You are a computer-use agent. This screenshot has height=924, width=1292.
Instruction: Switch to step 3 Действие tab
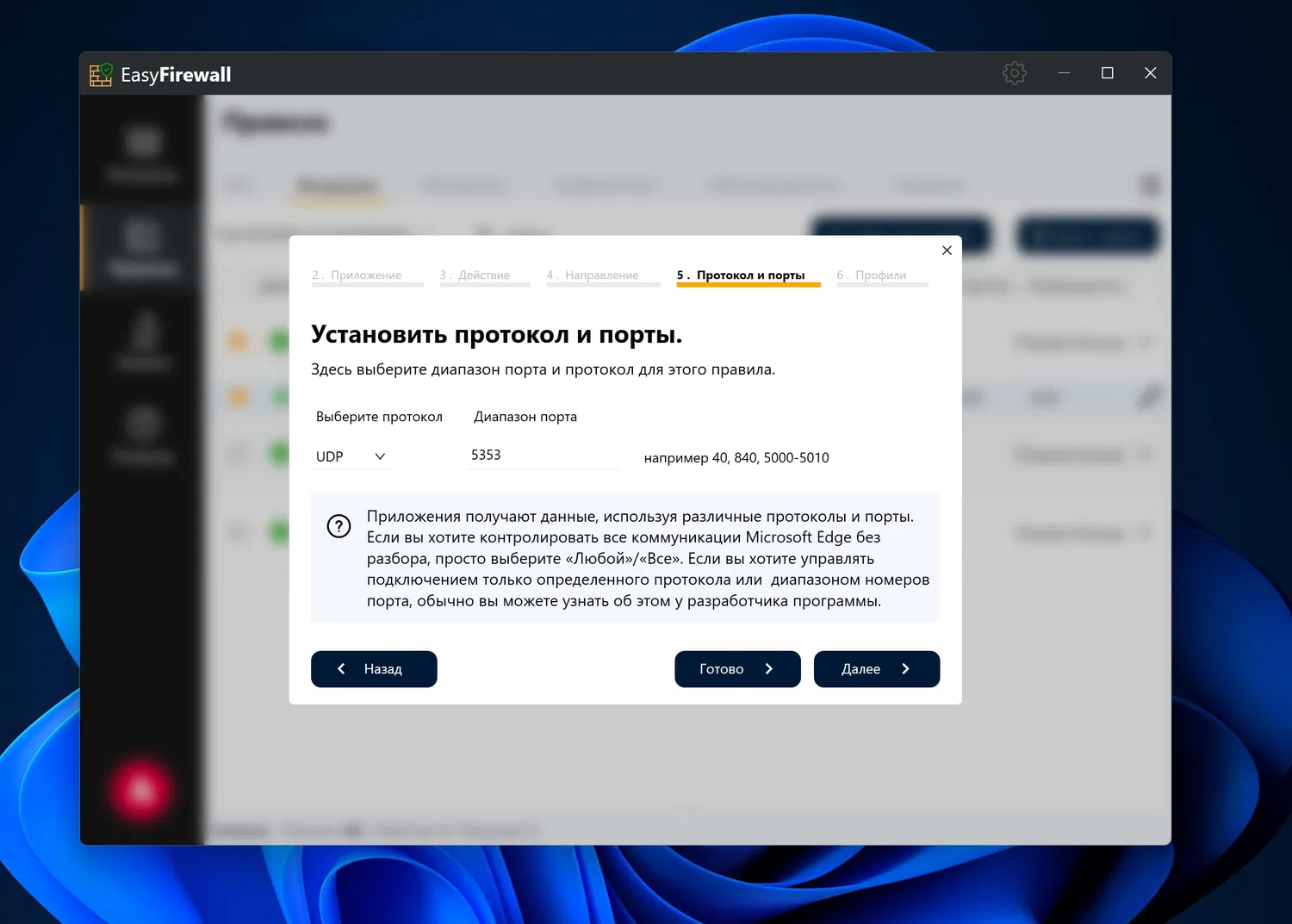click(484, 276)
